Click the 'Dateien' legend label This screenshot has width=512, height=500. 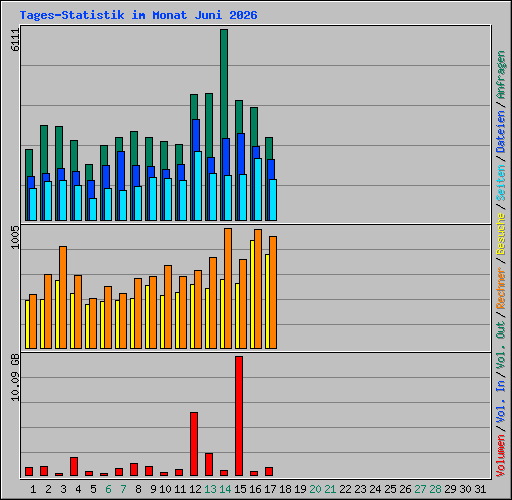point(501,131)
